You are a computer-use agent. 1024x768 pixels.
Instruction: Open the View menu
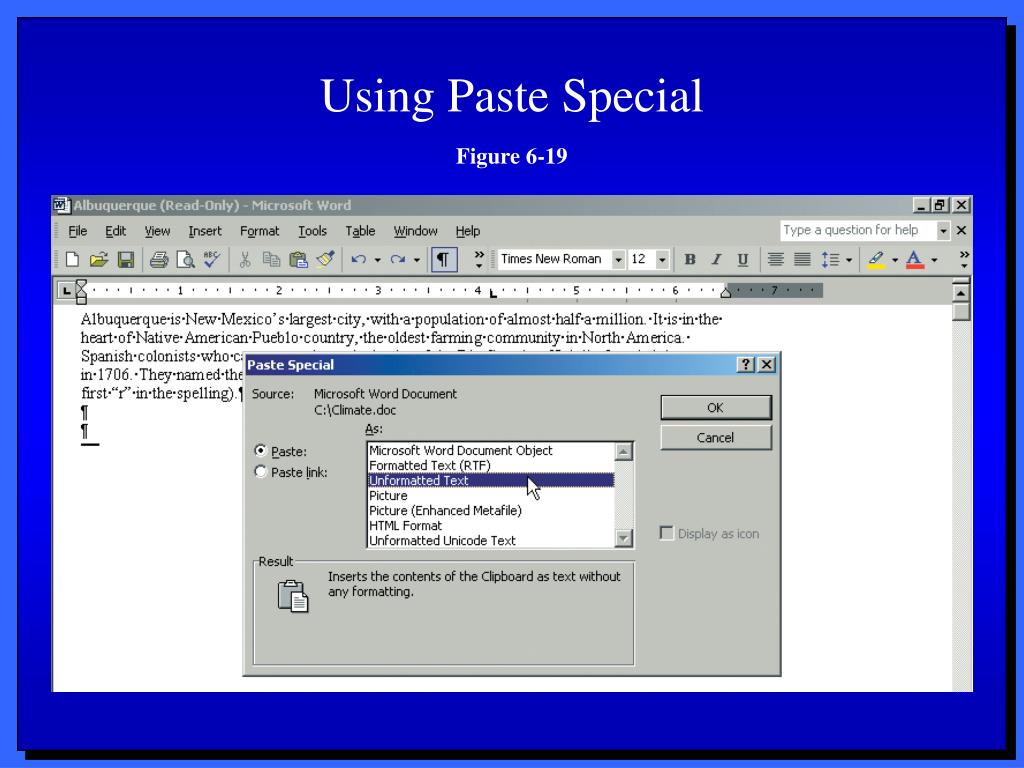click(x=157, y=231)
